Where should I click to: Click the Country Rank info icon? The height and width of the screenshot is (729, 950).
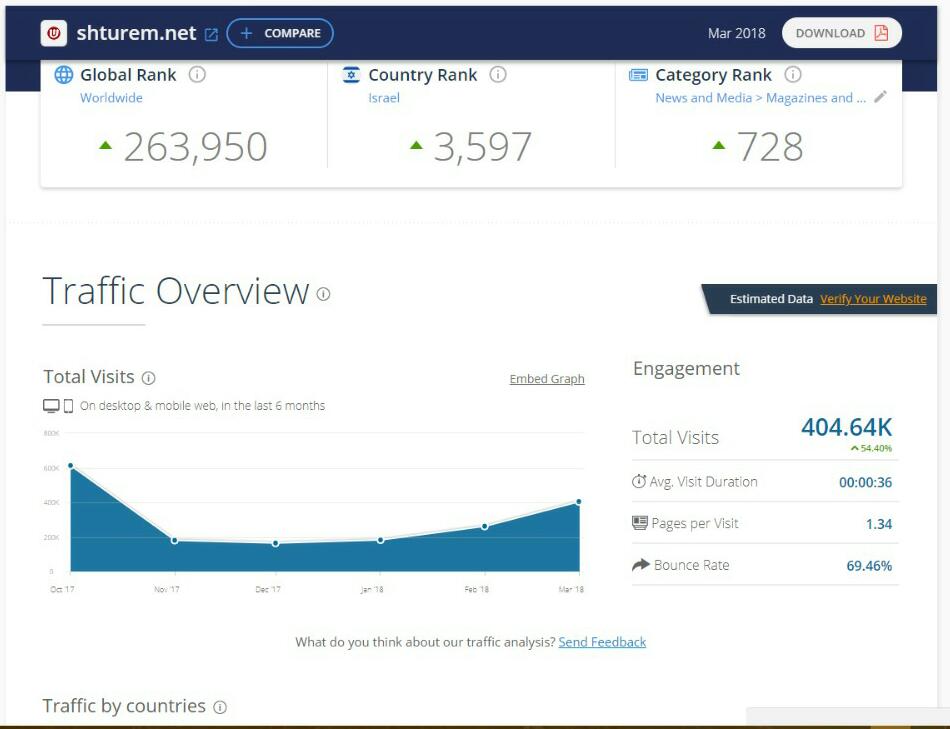(x=497, y=75)
